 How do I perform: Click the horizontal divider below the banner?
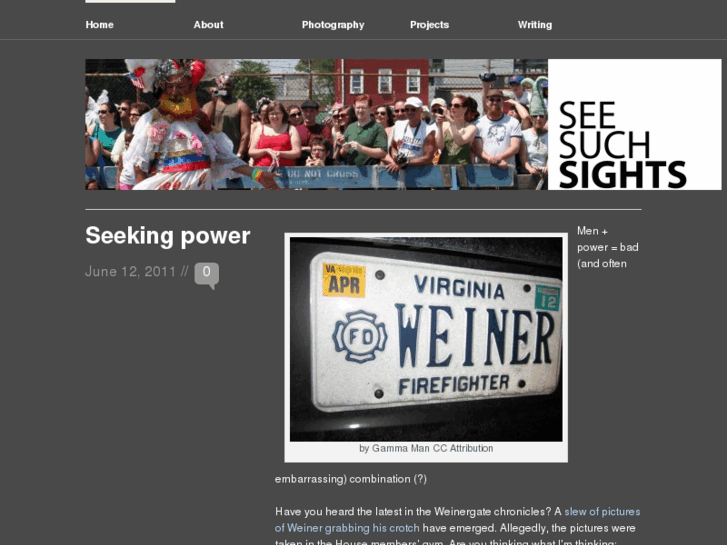tap(364, 210)
